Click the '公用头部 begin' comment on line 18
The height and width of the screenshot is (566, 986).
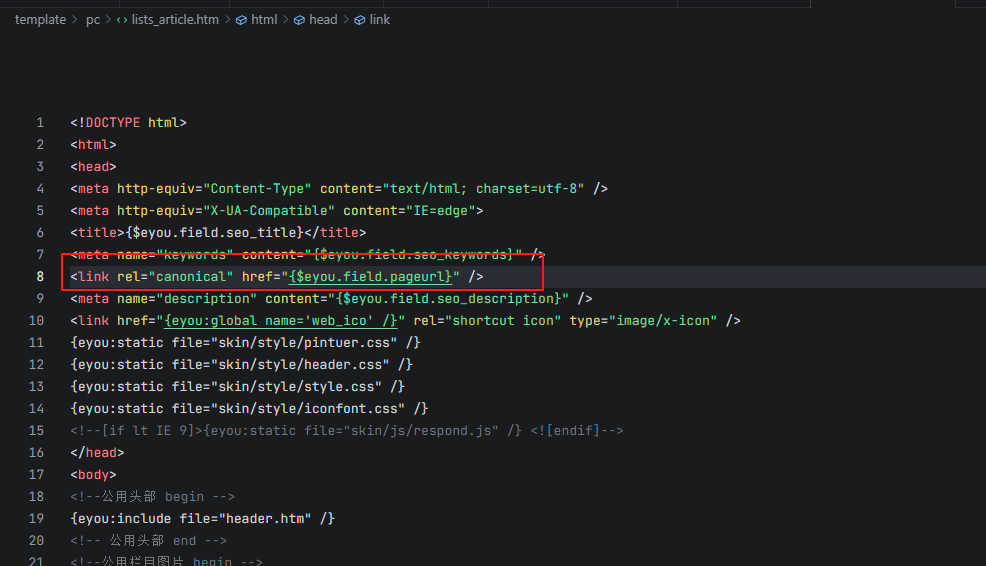tap(152, 497)
